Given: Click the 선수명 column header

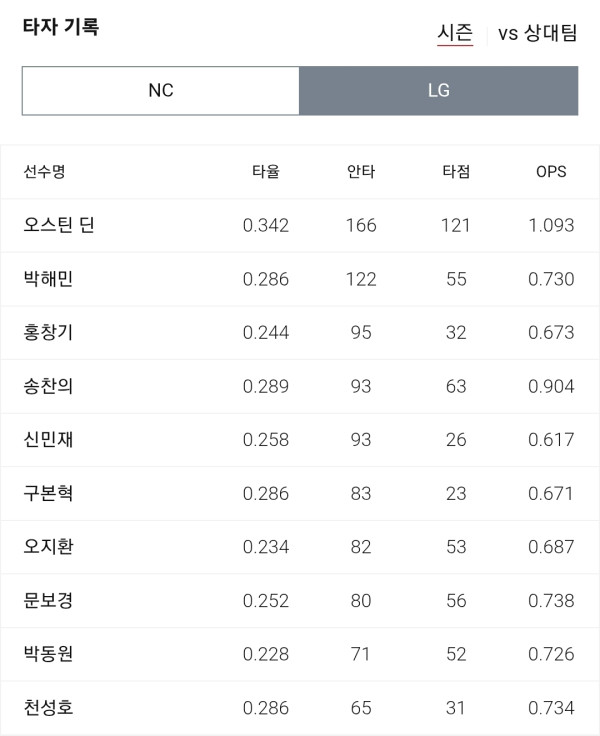Looking at the screenshot, I should click(44, 171).
